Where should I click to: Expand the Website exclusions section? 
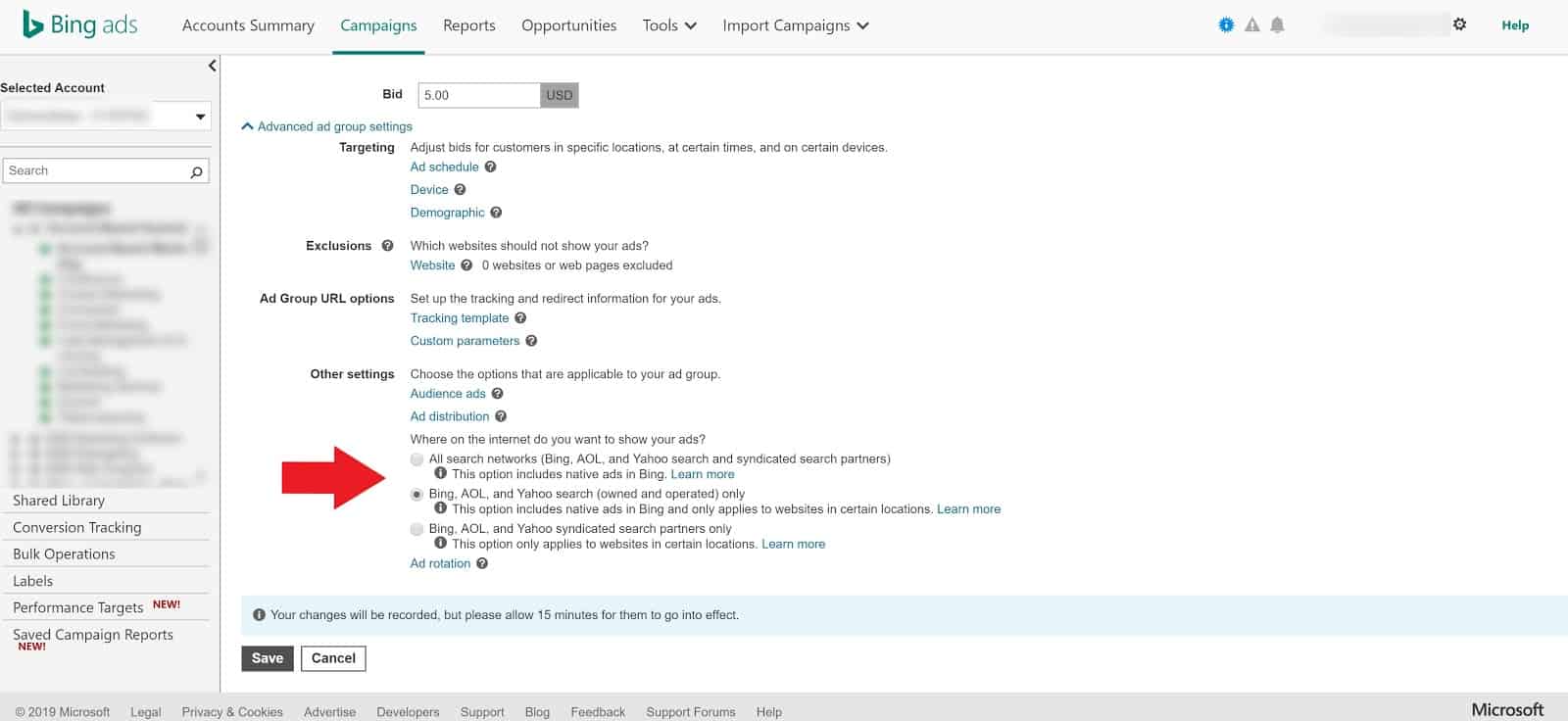pos(432,265)
